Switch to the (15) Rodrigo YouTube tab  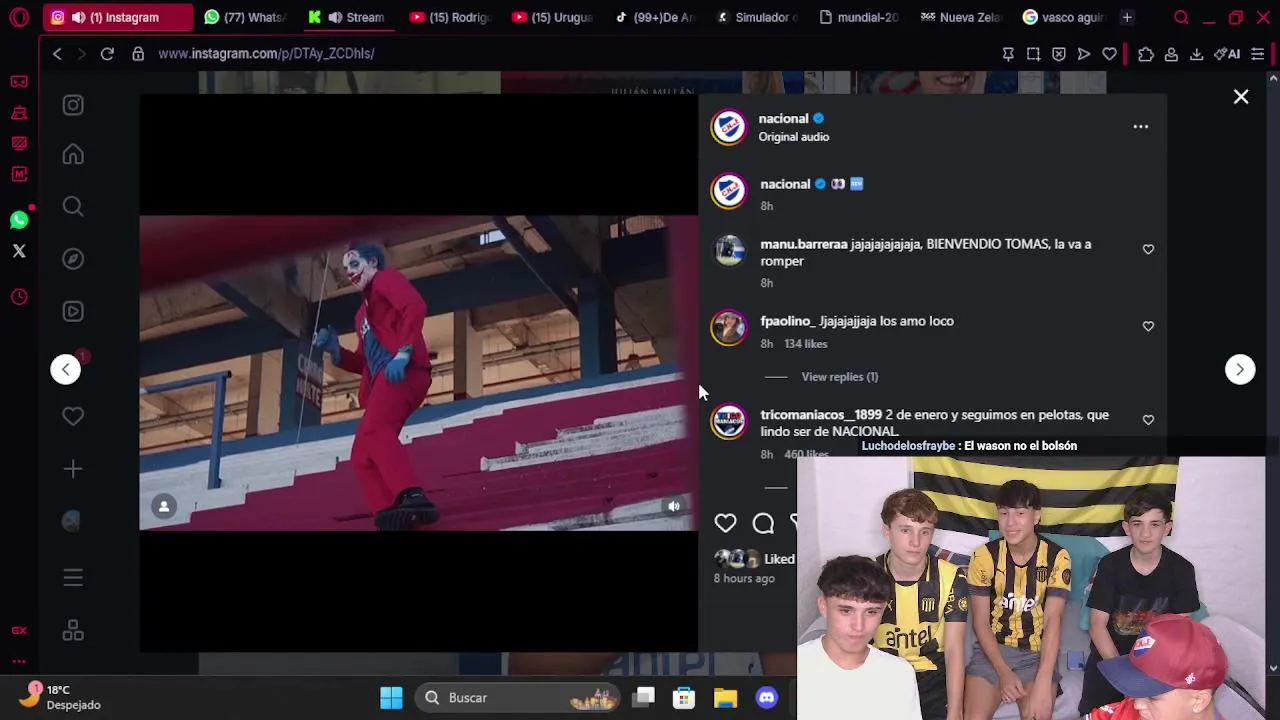449,17
